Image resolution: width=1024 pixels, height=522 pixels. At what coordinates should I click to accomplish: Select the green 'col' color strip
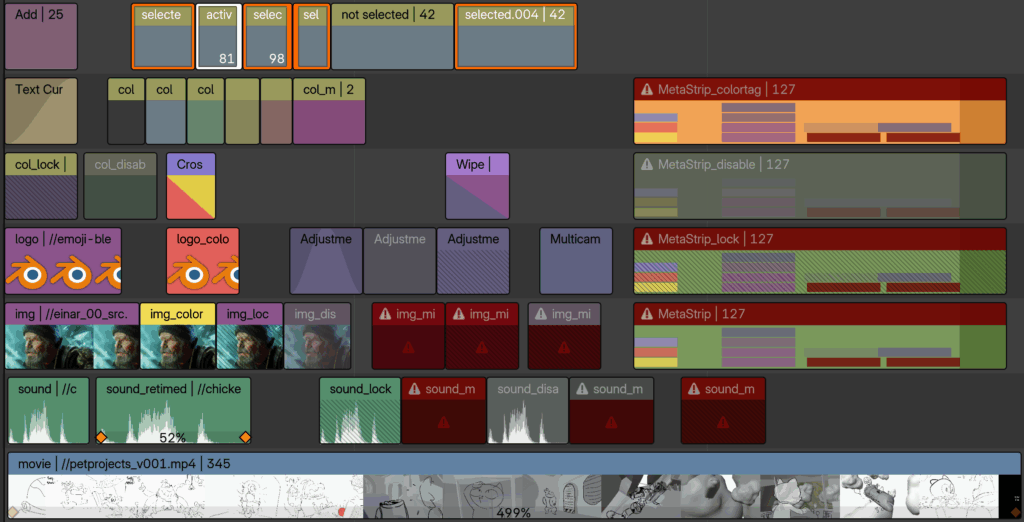tap(206, 111)
